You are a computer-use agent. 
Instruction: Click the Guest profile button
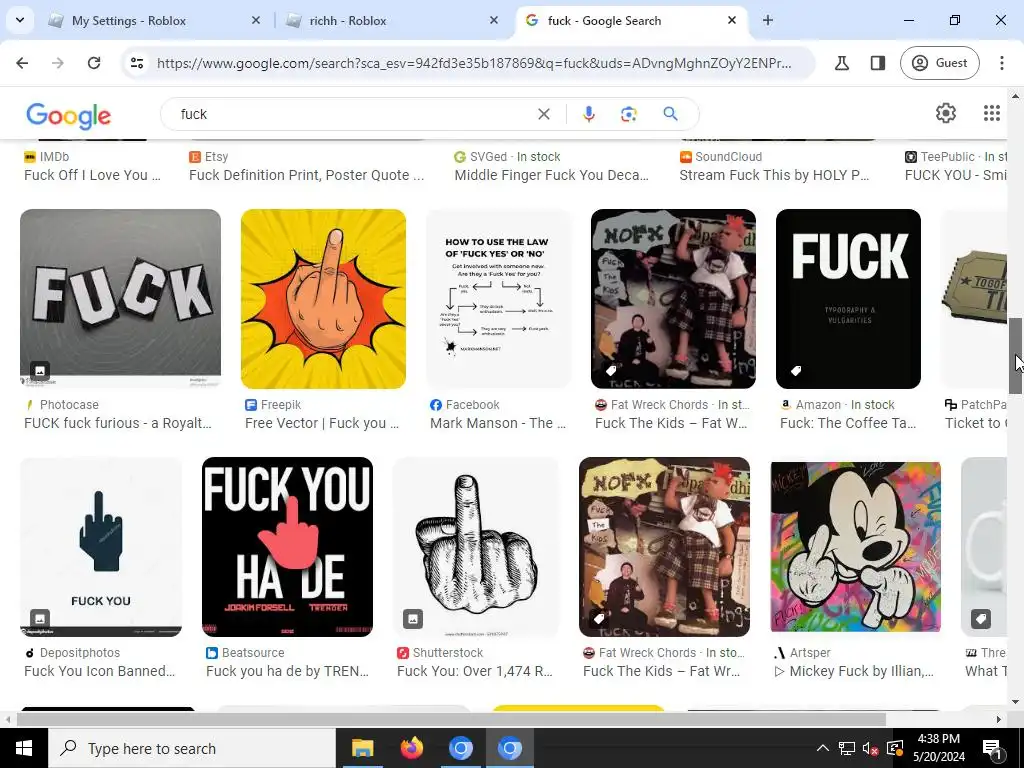939,63
